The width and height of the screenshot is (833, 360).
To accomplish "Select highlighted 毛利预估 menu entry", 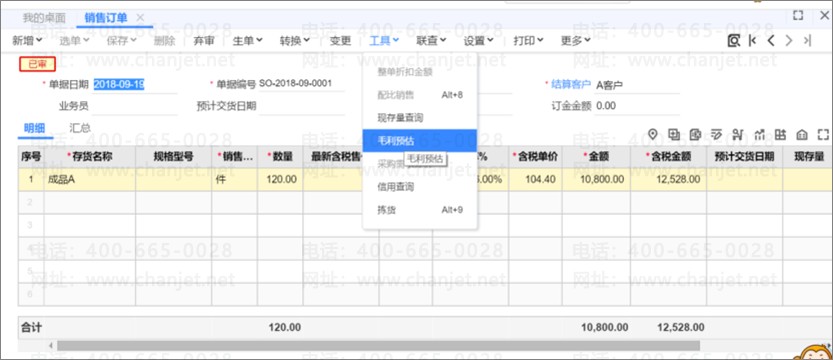I will point(420,141).
